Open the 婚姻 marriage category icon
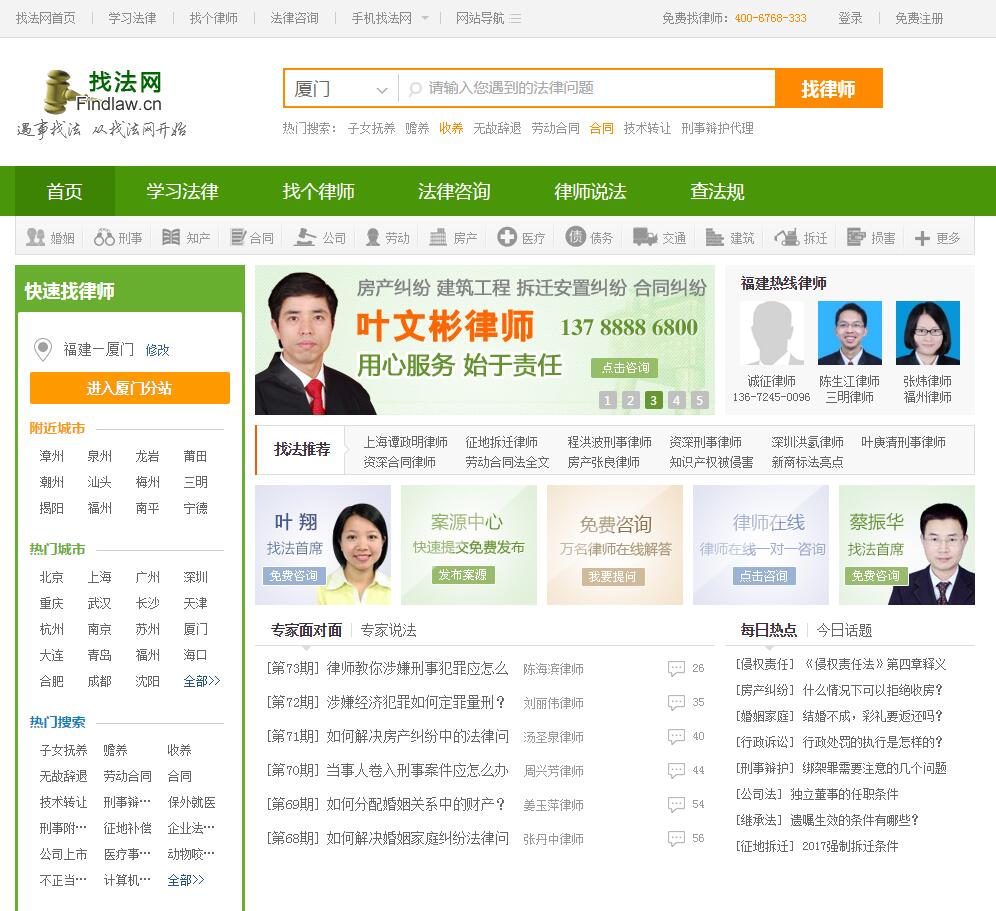This screenshot has width=996, height=911. point(36,238)
